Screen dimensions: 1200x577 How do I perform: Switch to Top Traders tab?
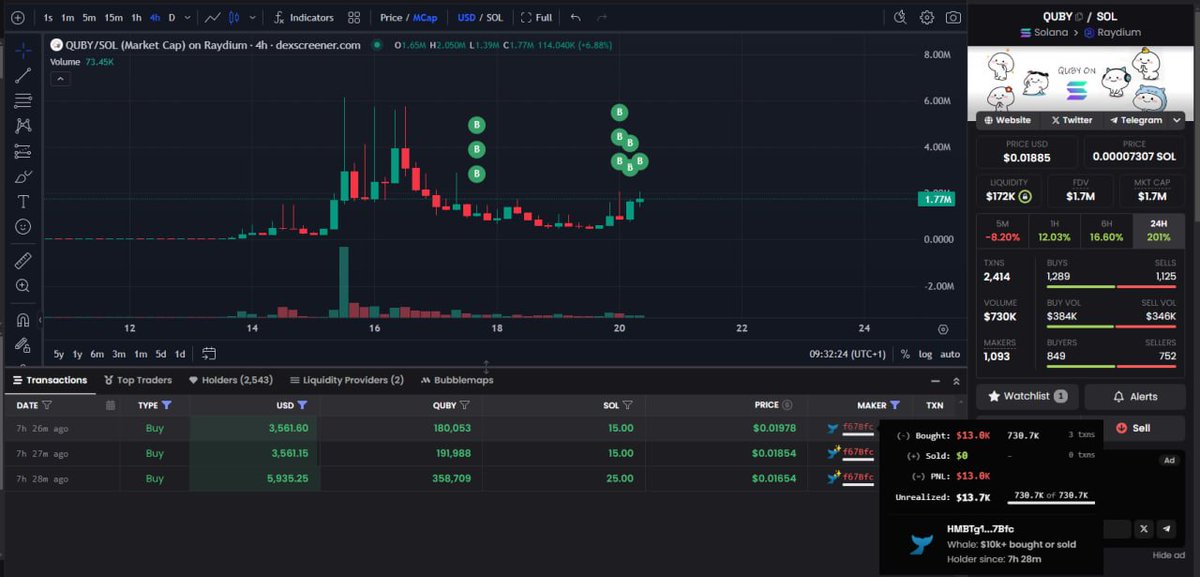(x=138, y=380)
